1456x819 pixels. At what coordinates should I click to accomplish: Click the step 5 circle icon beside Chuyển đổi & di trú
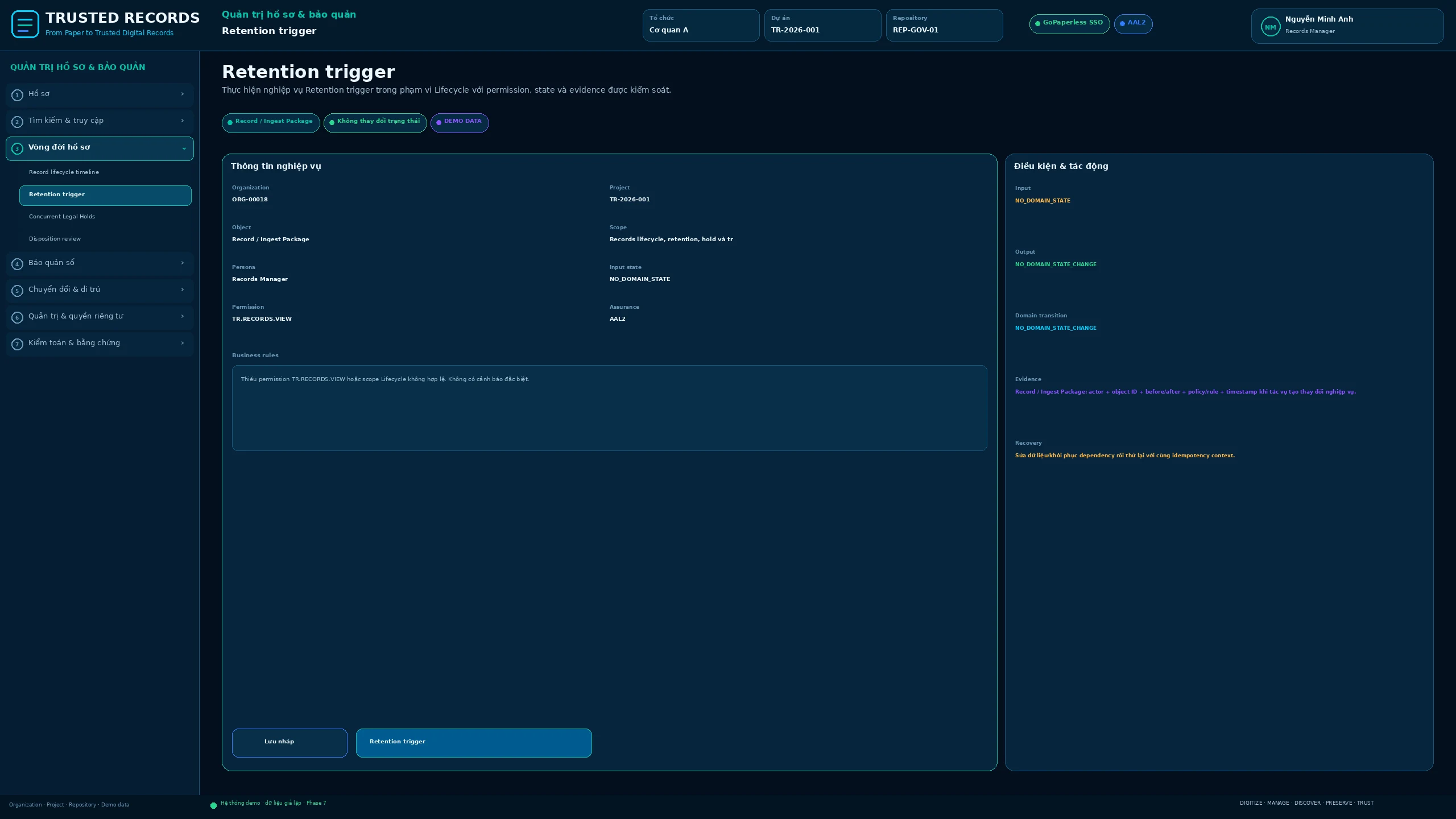(x=17, y=291)
